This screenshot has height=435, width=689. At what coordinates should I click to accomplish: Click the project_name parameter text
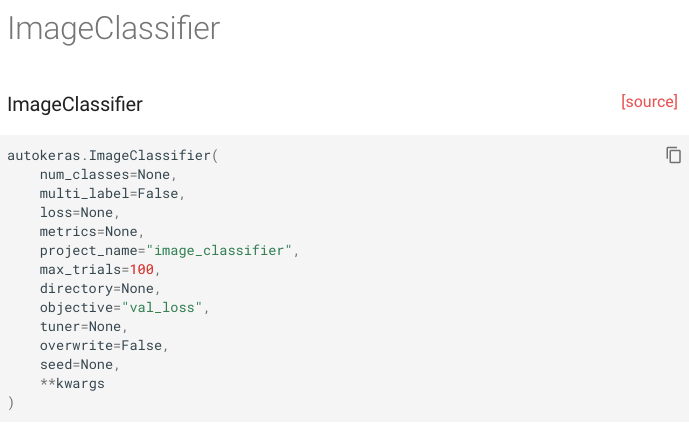point(89,251)
